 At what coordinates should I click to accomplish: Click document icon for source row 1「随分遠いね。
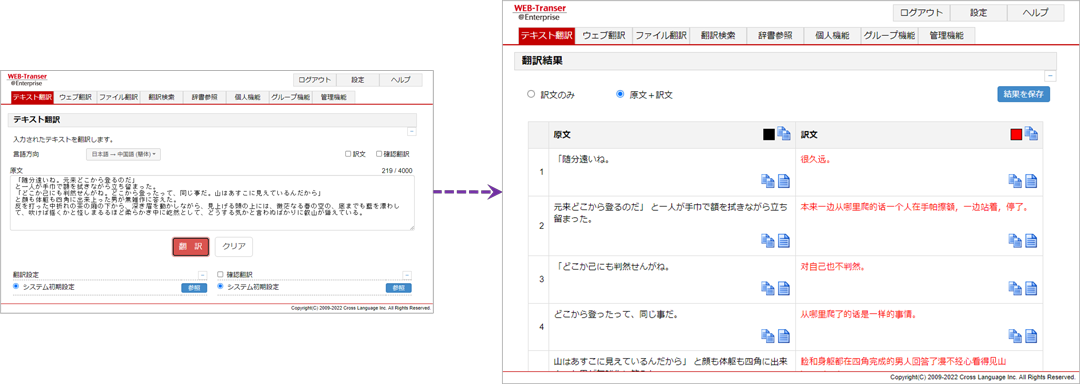pyautogui.click(x=784, y=181)
